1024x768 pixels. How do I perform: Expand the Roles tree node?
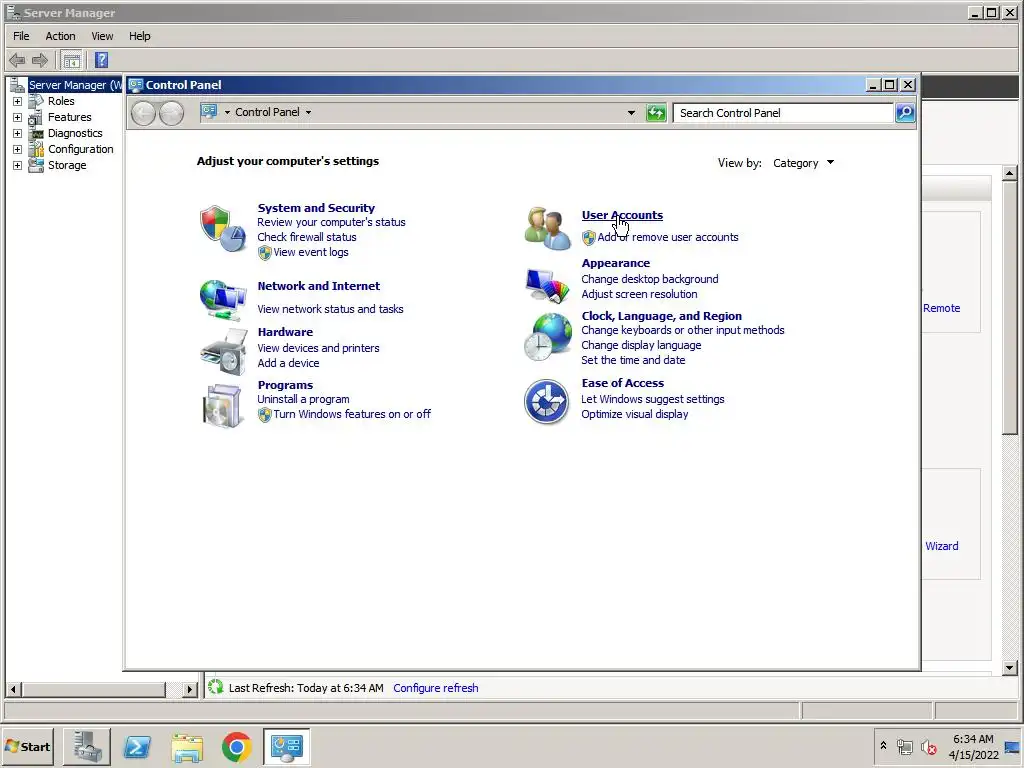point(17,101)
